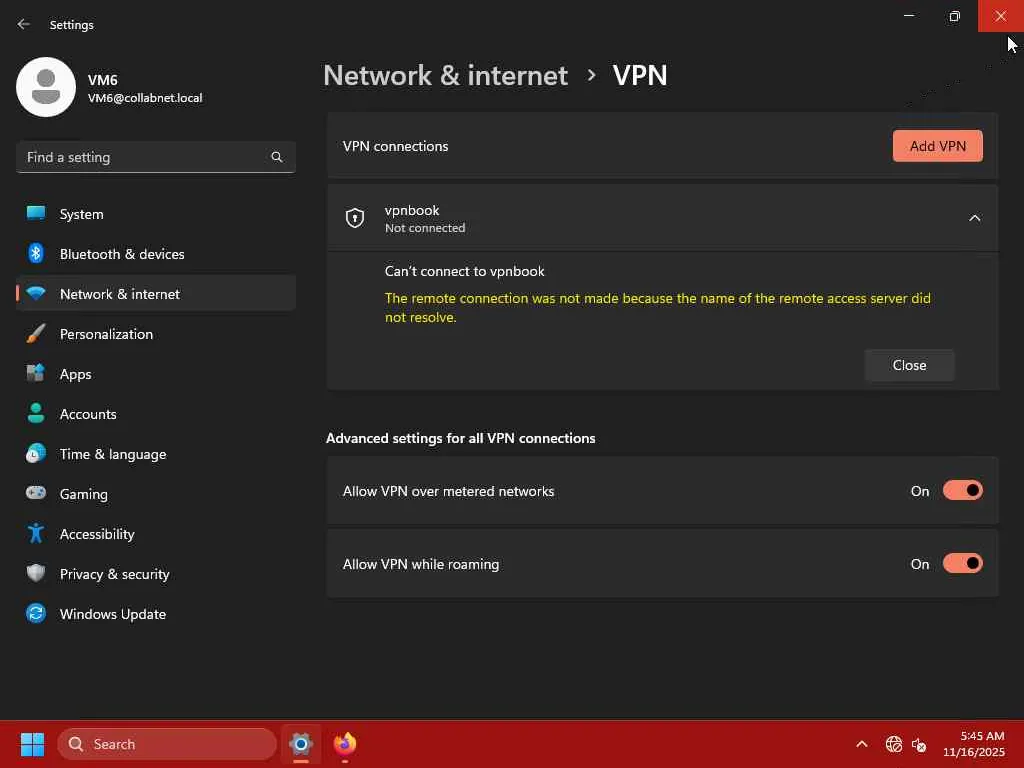Click the Windows Update sync icon

(x=36, y=614)
